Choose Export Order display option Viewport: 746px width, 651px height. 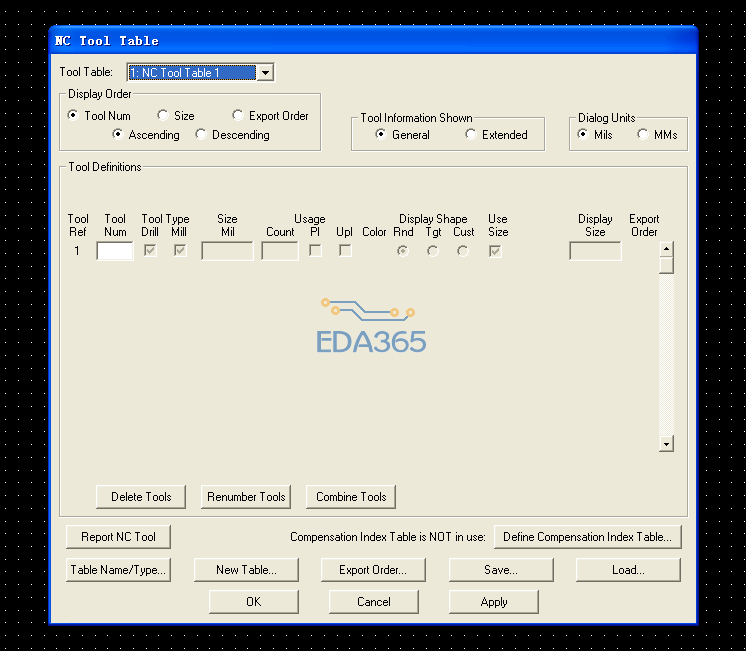click(237, 115)
